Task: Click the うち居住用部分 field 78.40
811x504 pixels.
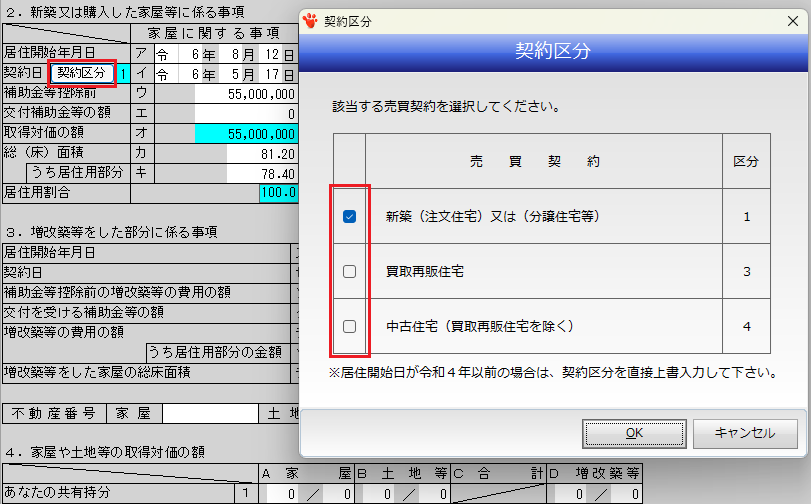Action: click(261, 173)
